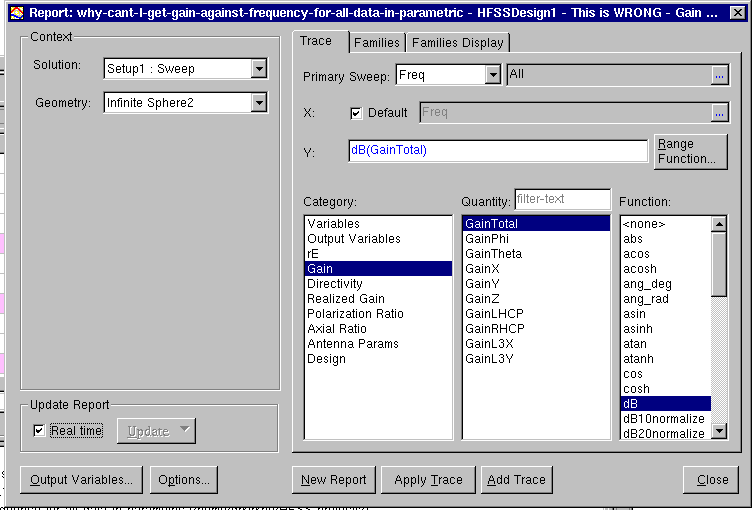
Task: Select GainL3X quantity
Action: (536, 344)
